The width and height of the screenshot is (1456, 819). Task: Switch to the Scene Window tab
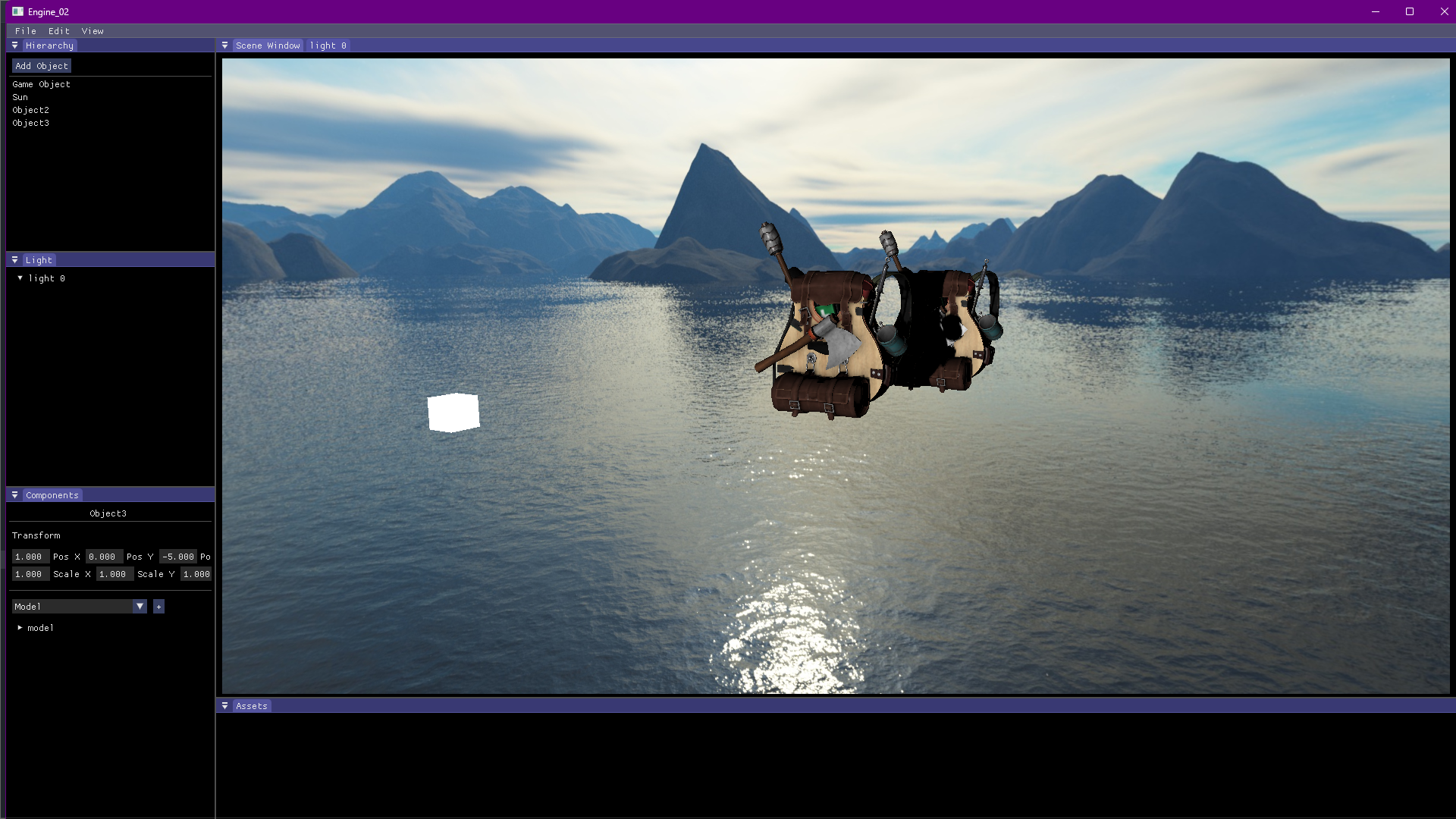[268, 45]
